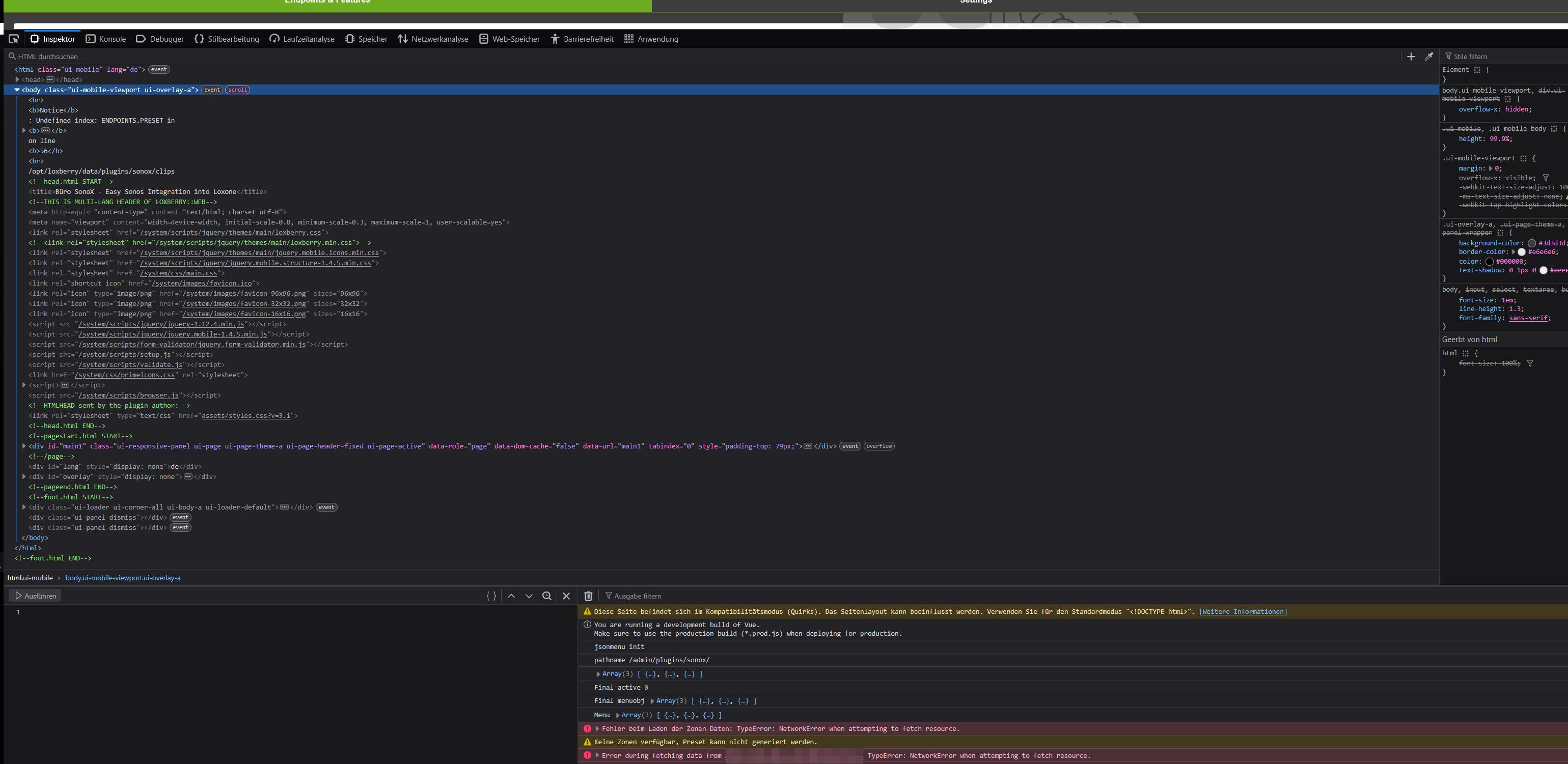
Task: Click the event badge on the body element
Action: coord(212,90)
